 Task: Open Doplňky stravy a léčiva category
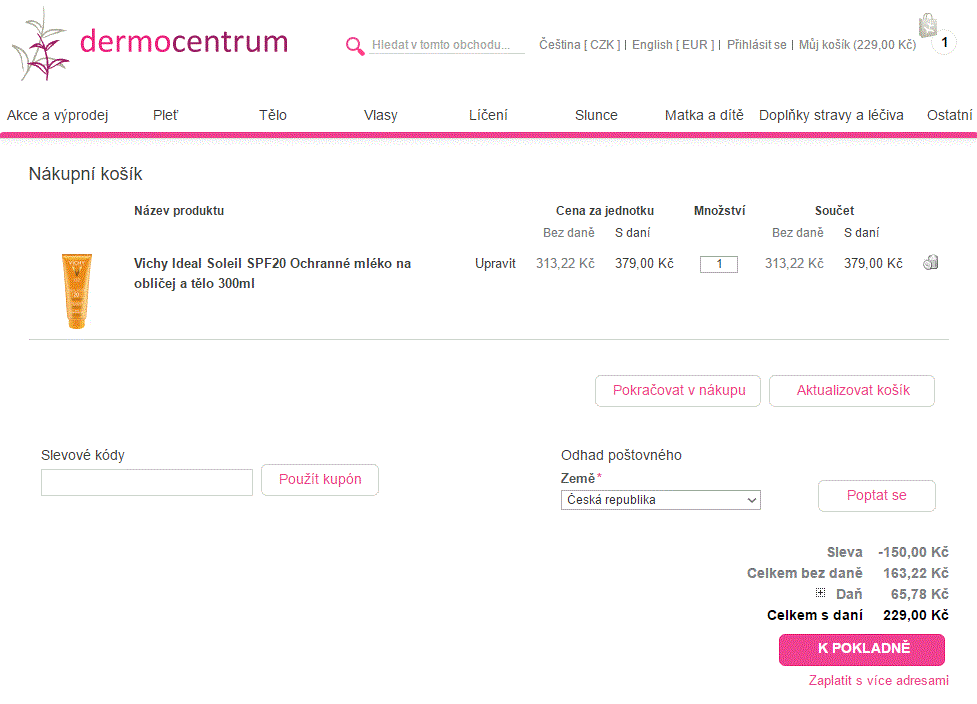831,115
